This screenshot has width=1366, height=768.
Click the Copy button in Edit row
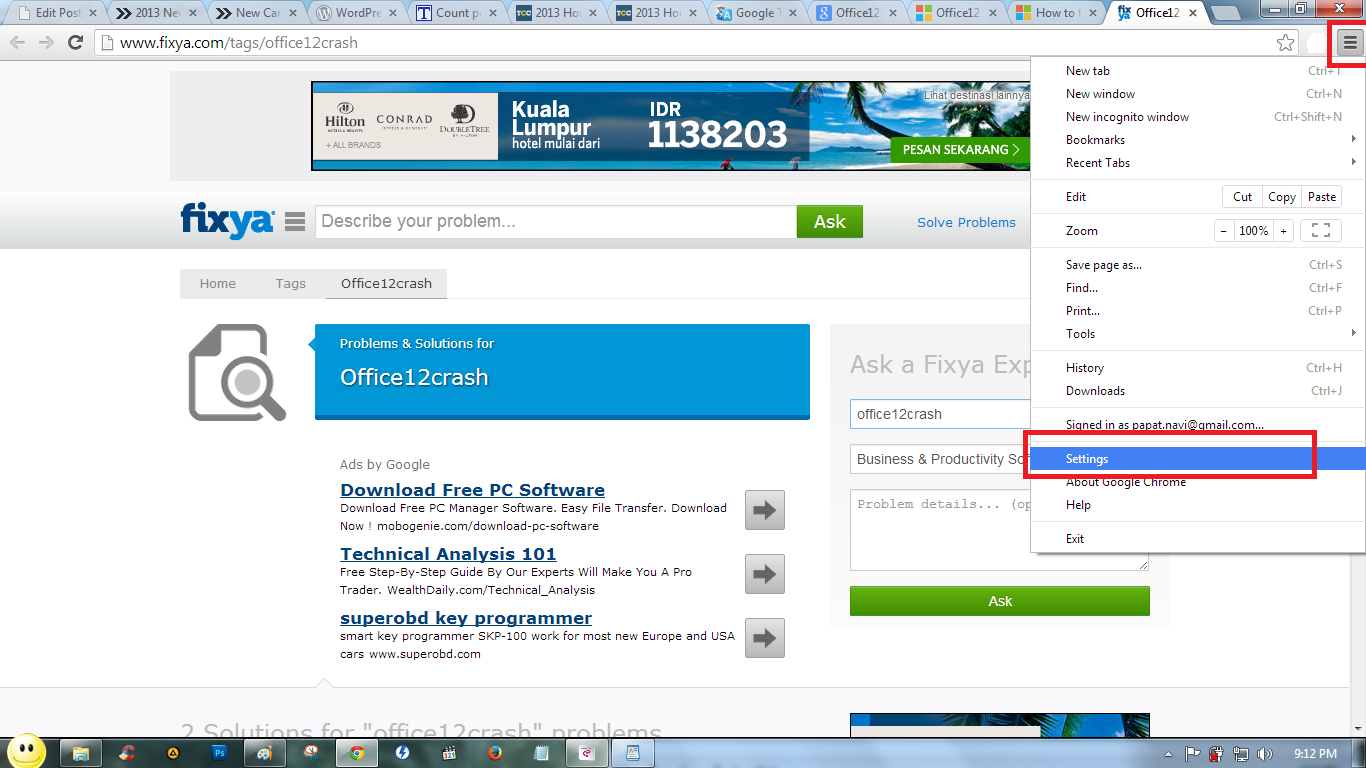[1281, 197]
